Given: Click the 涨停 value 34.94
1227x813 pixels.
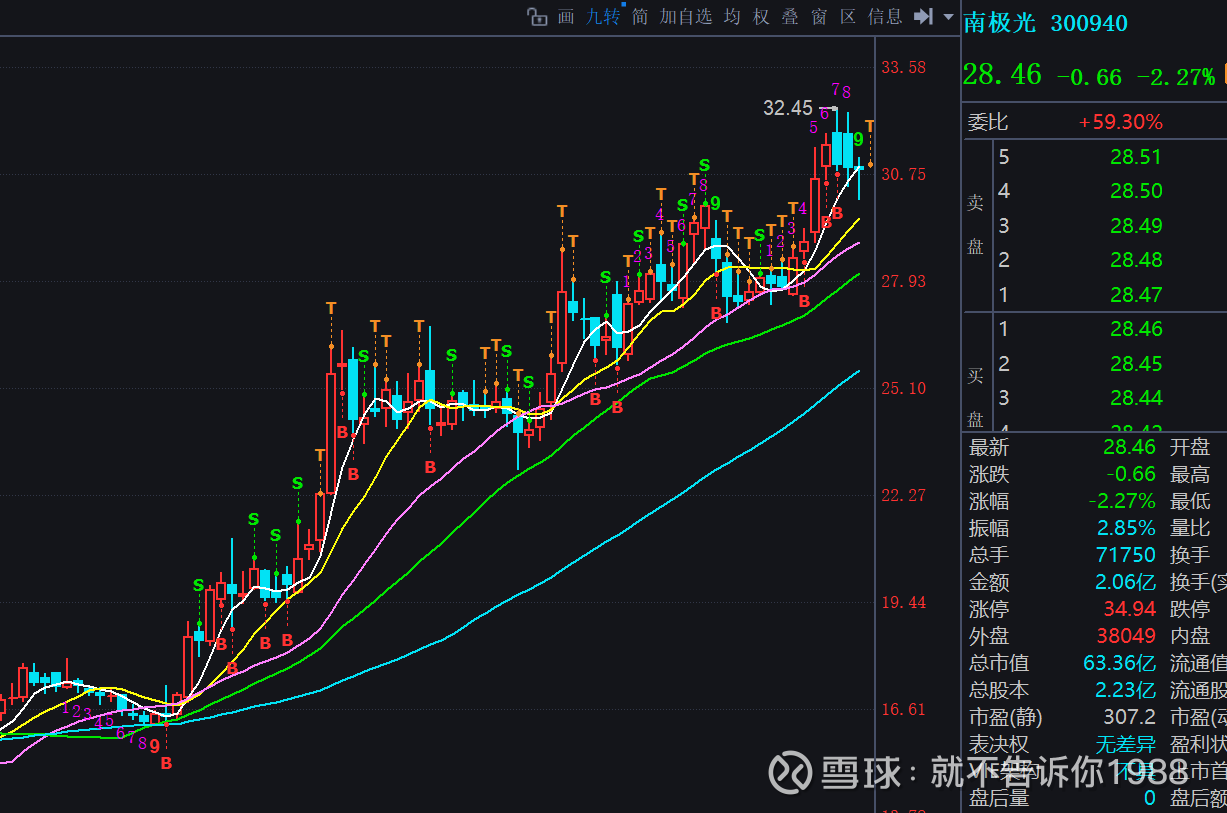Looking at the screenshot, I should click(1130, 609).
